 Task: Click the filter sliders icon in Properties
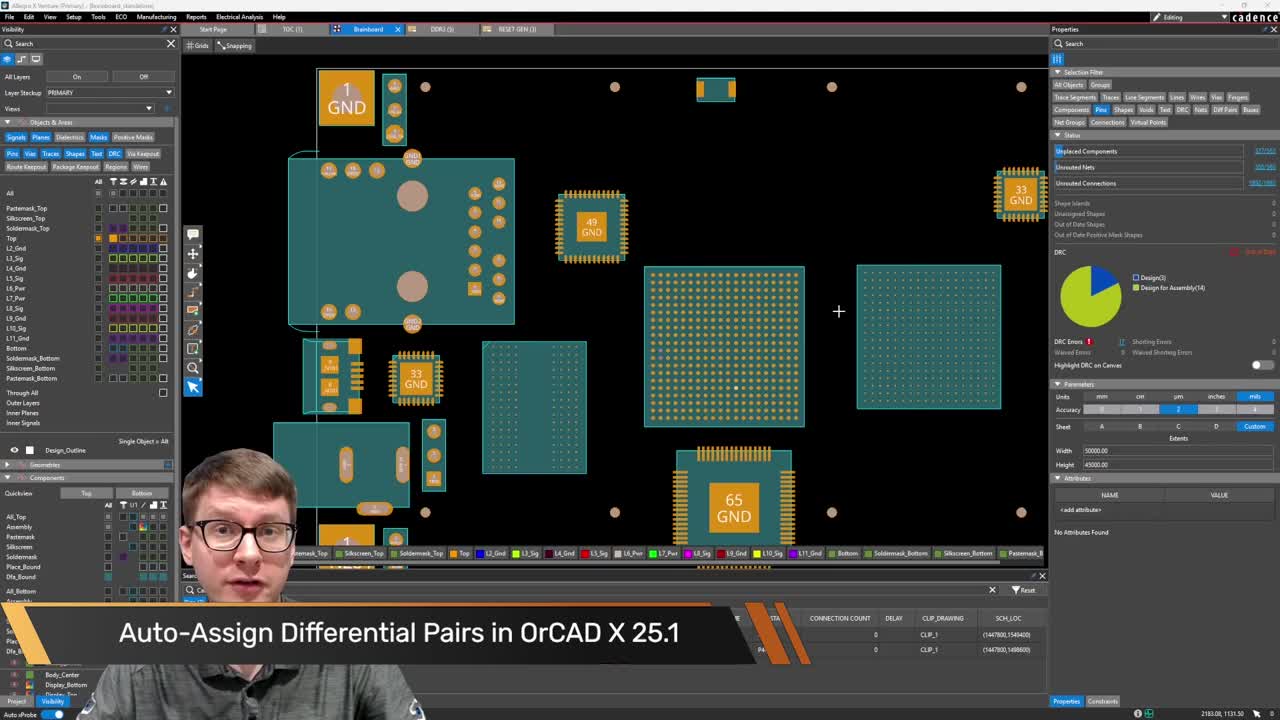point(1057,59)
